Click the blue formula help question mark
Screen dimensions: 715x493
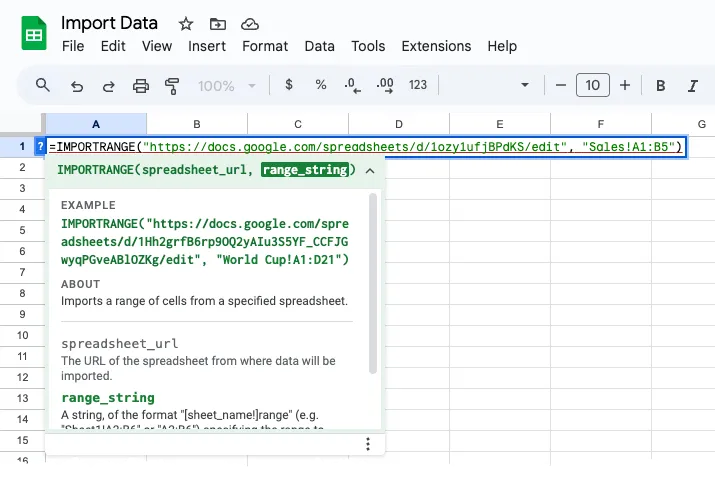tap(40, 148)
